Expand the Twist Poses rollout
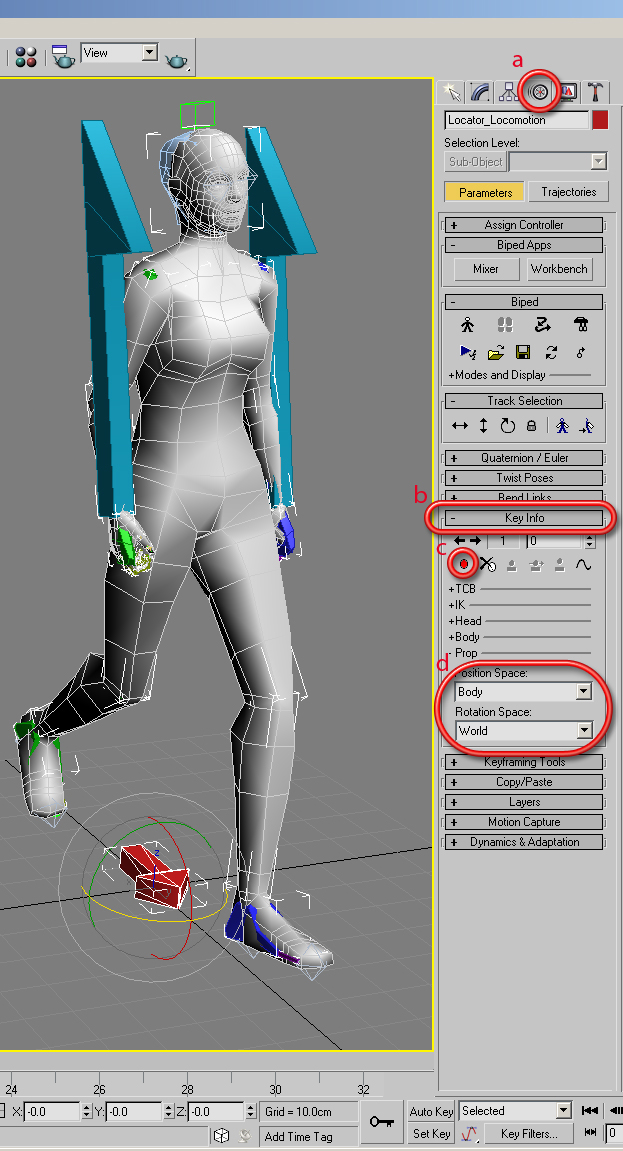Image resolution: width=623 pixels, height=1151 pixels. pos(524,478)
